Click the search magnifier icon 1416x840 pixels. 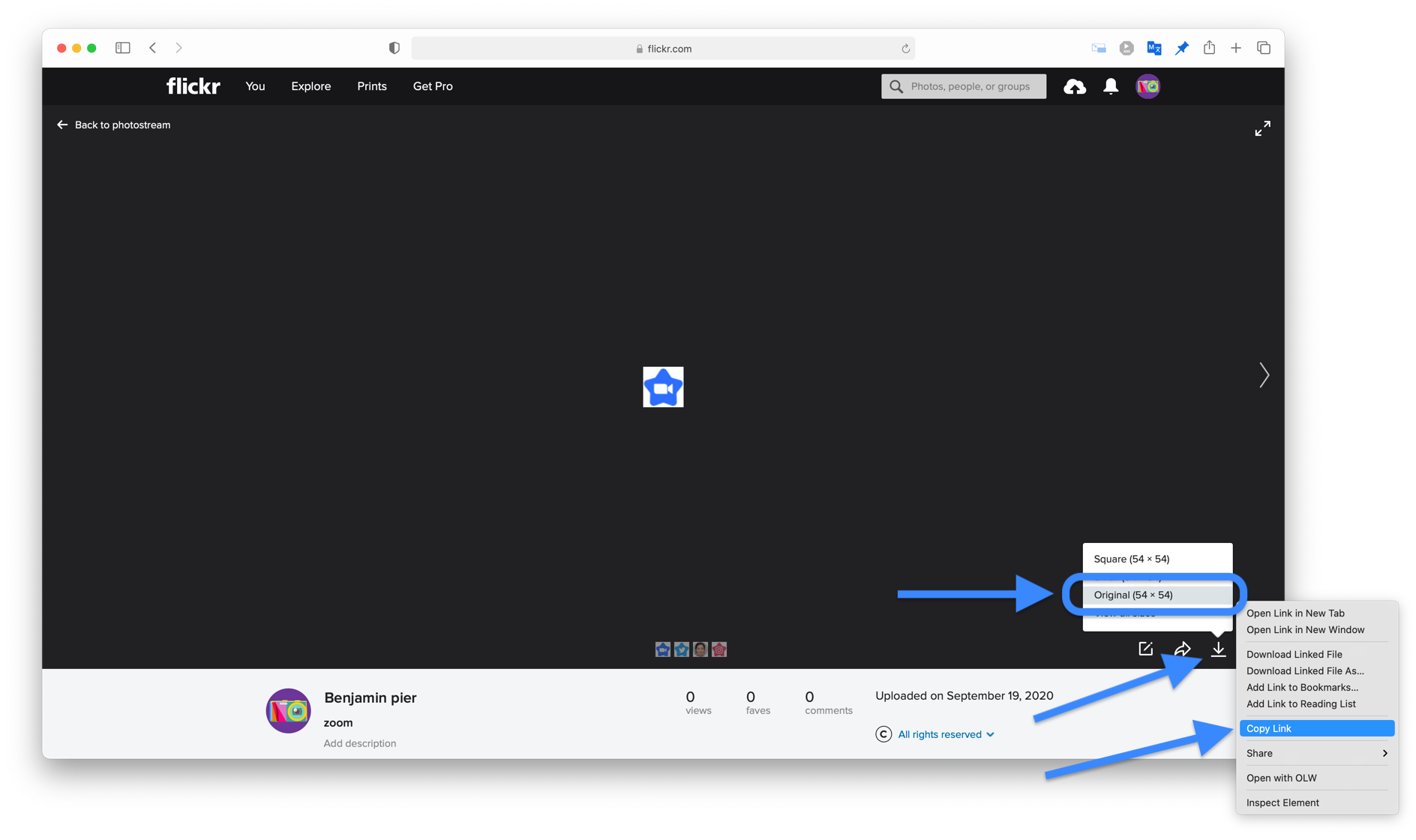coord(895,86)
